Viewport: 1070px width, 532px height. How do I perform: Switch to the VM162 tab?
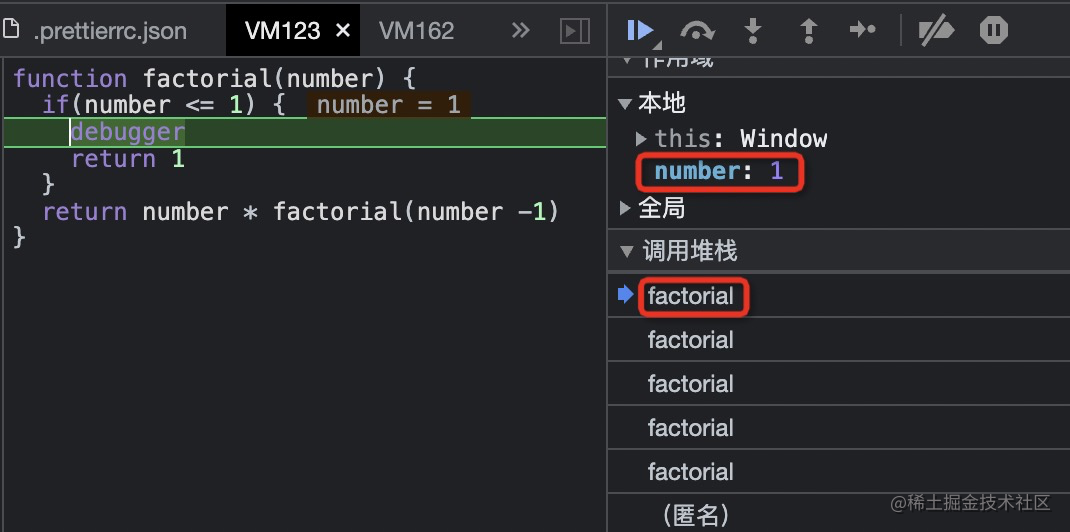416,31
